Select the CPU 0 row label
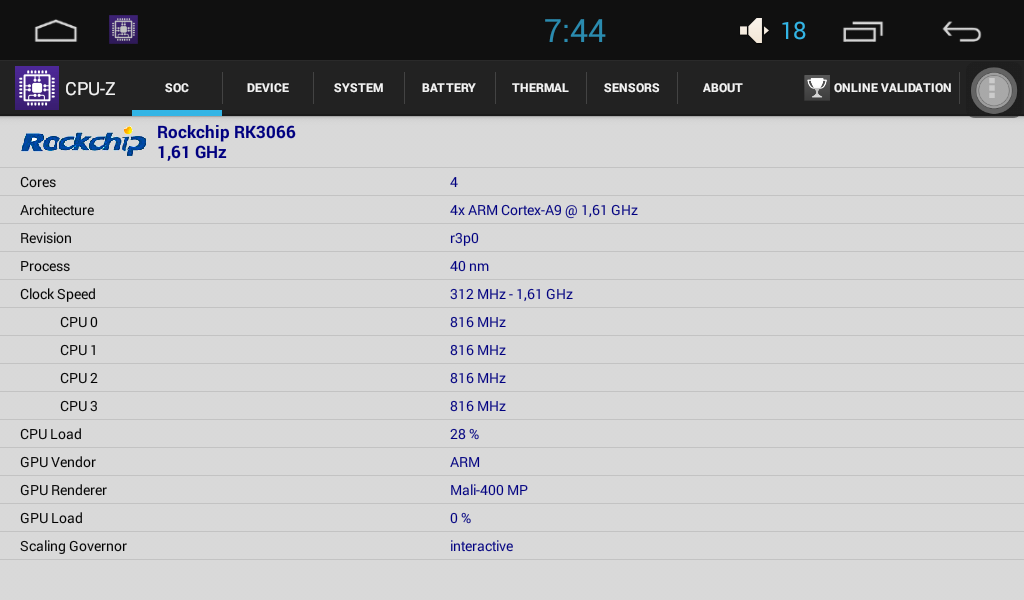This screenshot has height=600, width=1024. pyautogui.click(x=78, y=323)
